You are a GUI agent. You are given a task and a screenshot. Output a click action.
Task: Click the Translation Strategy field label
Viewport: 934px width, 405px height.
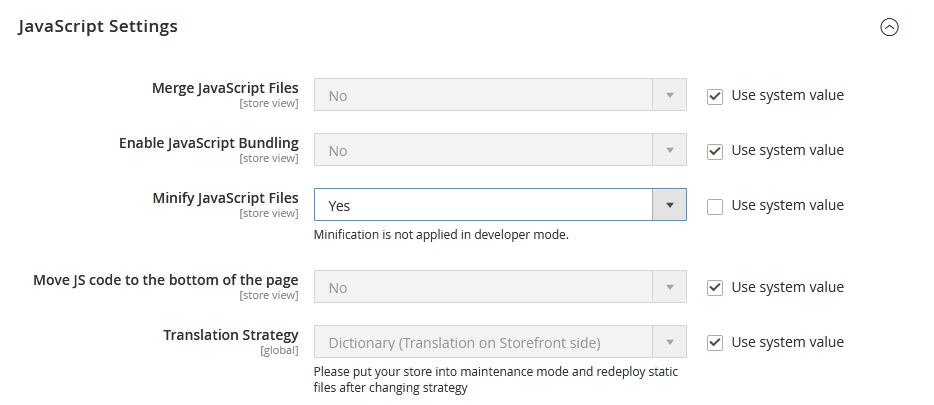tap(230, 335)
